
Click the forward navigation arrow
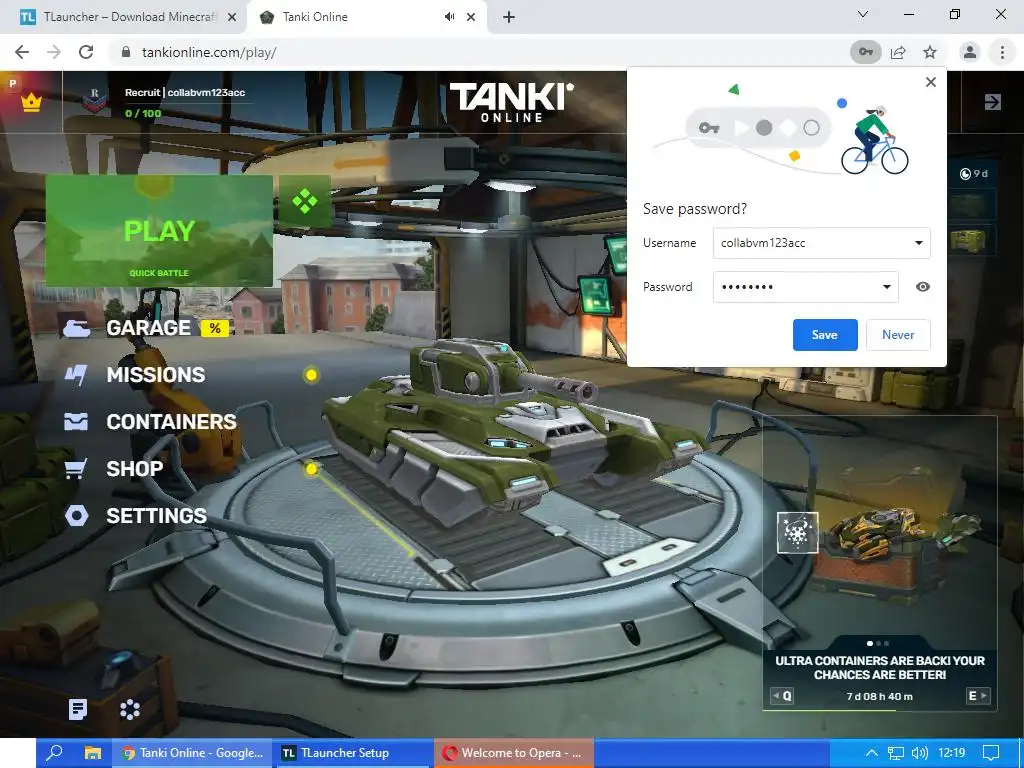coord(54,52)
